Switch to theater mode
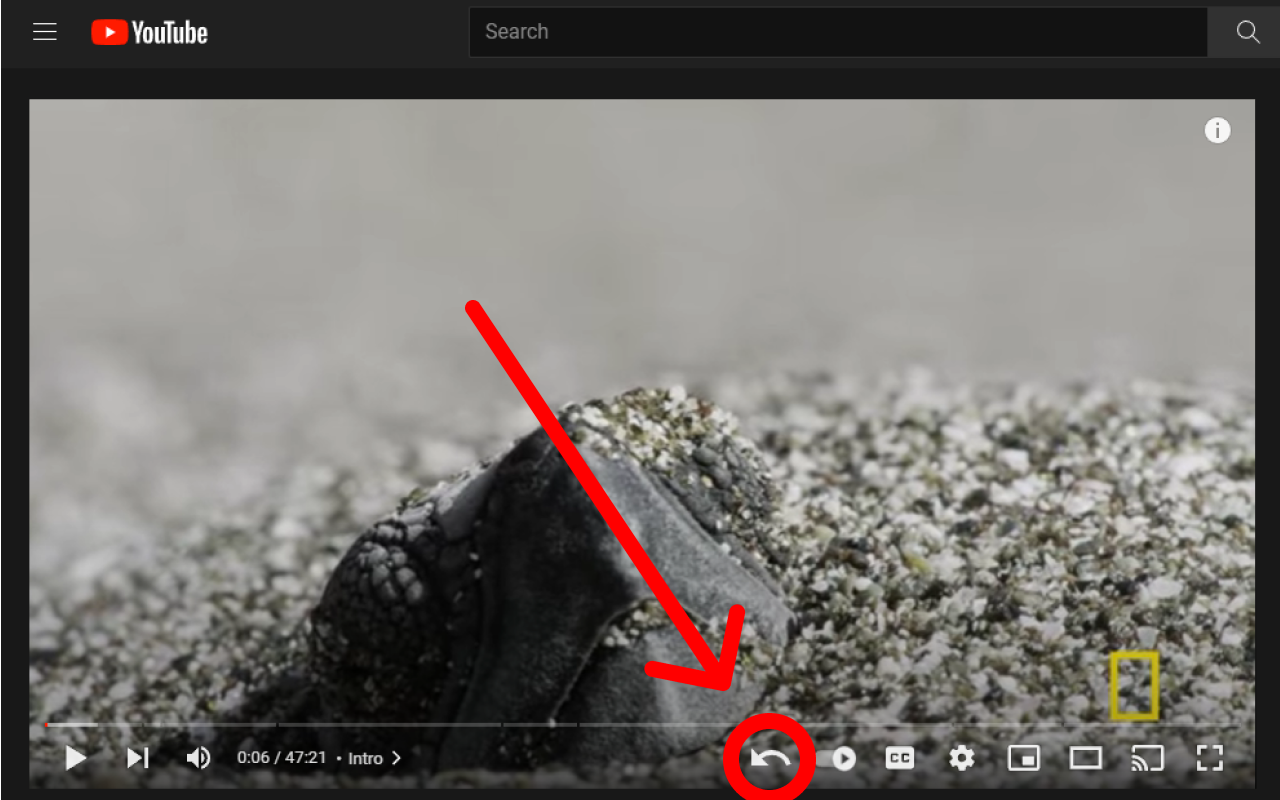 pyautogui.click(x=1085, y=758)
